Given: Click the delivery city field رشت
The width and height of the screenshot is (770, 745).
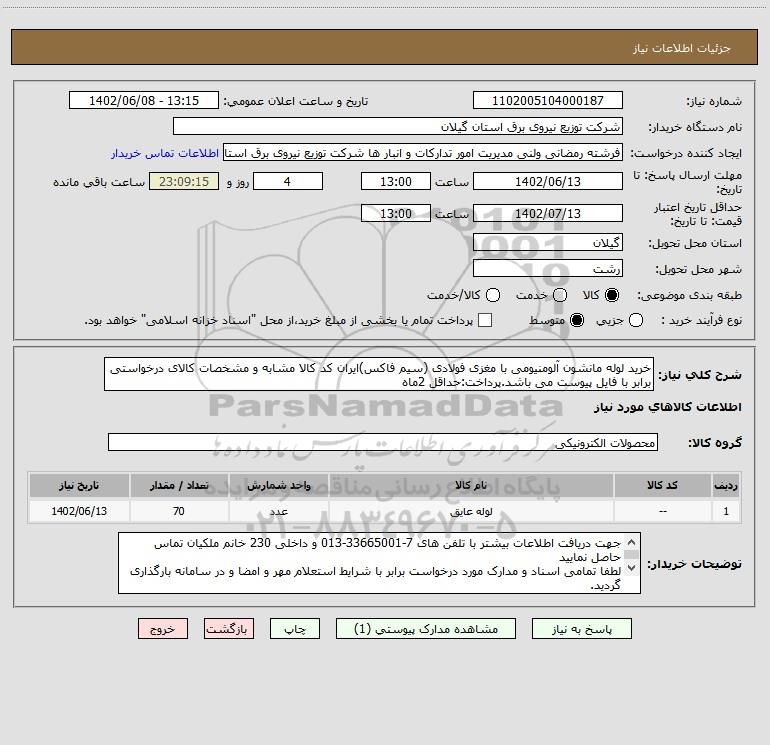Looking at the screenshot, I should coord(548,269).
